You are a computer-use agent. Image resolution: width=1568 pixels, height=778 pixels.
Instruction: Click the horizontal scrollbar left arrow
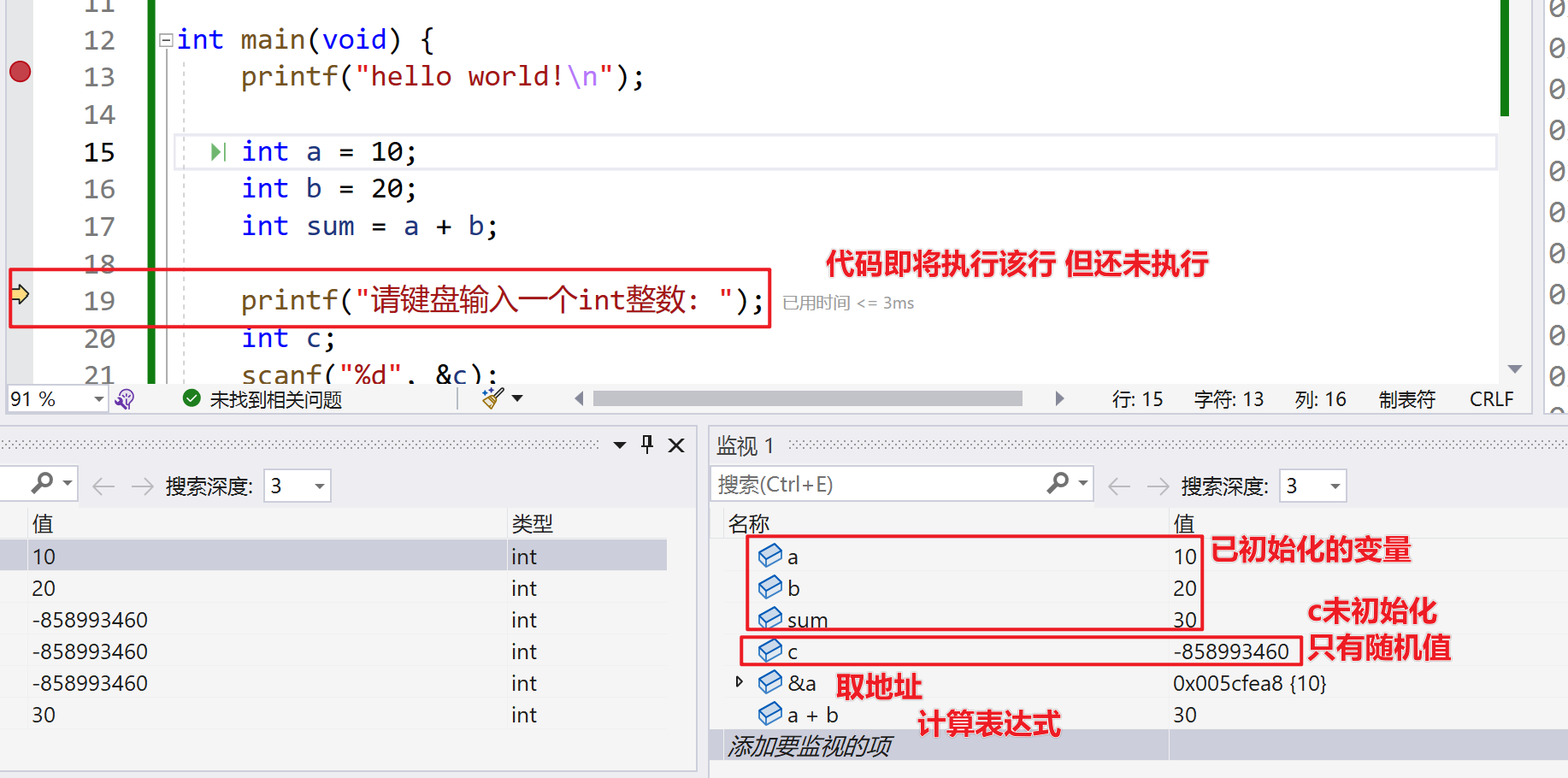click(x=579, y=398)
